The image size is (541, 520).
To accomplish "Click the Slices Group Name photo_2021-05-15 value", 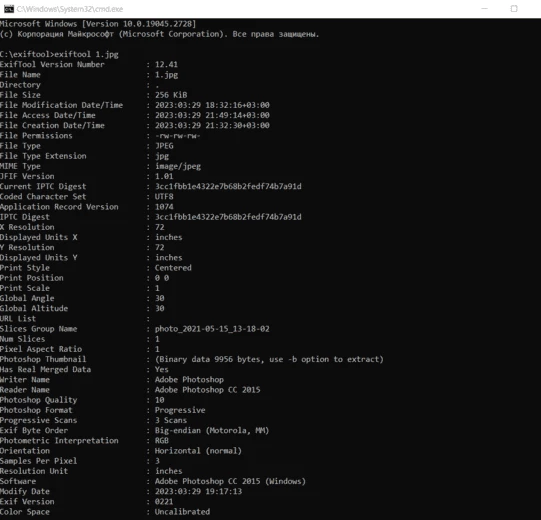I will pyautogui.click(x=212, y=329).
